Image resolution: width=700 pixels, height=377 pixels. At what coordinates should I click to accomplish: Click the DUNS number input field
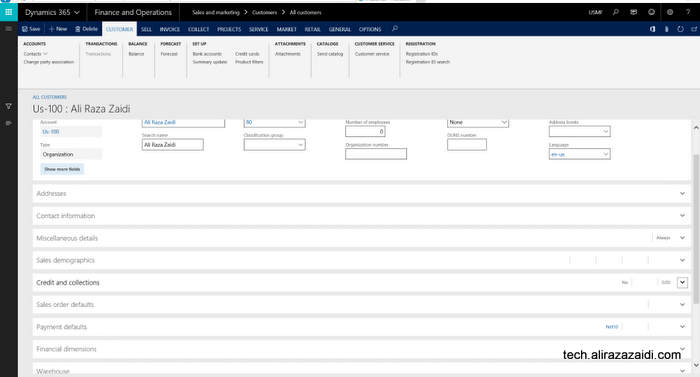[x=467, y=145]
